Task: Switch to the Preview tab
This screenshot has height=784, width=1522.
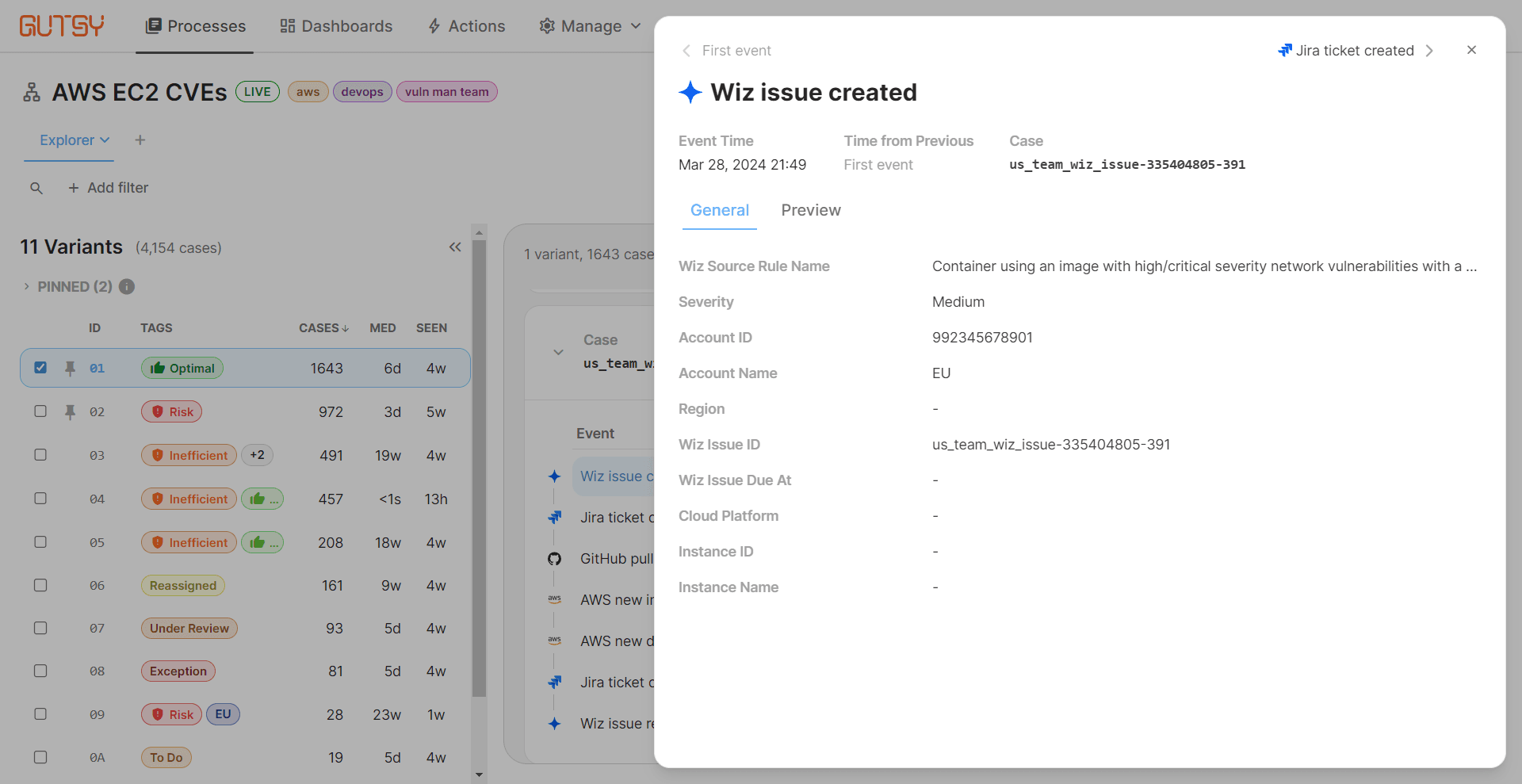Action: tap(811, 210)
